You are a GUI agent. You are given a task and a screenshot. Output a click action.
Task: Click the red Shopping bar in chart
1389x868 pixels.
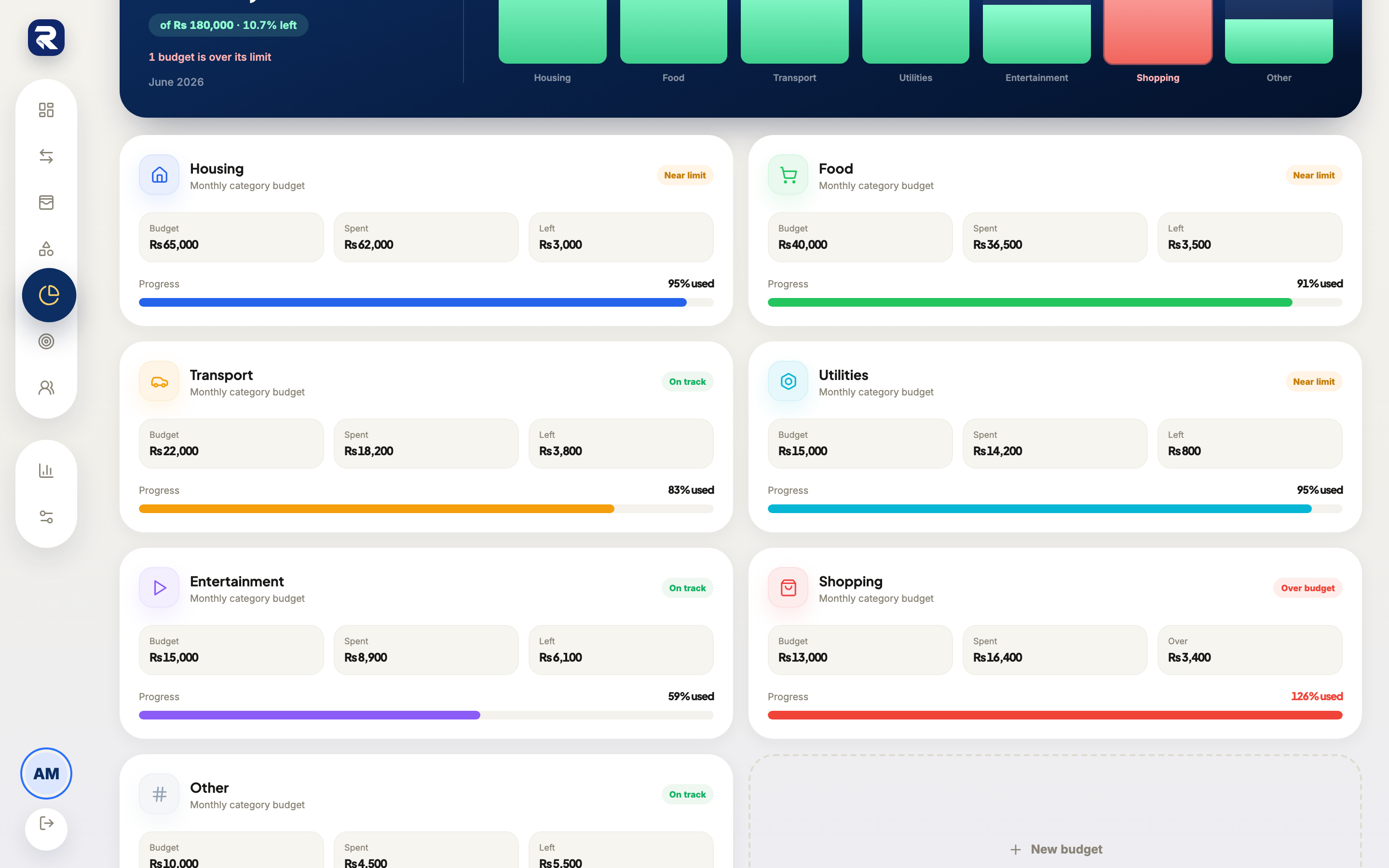pos(1157,31)
